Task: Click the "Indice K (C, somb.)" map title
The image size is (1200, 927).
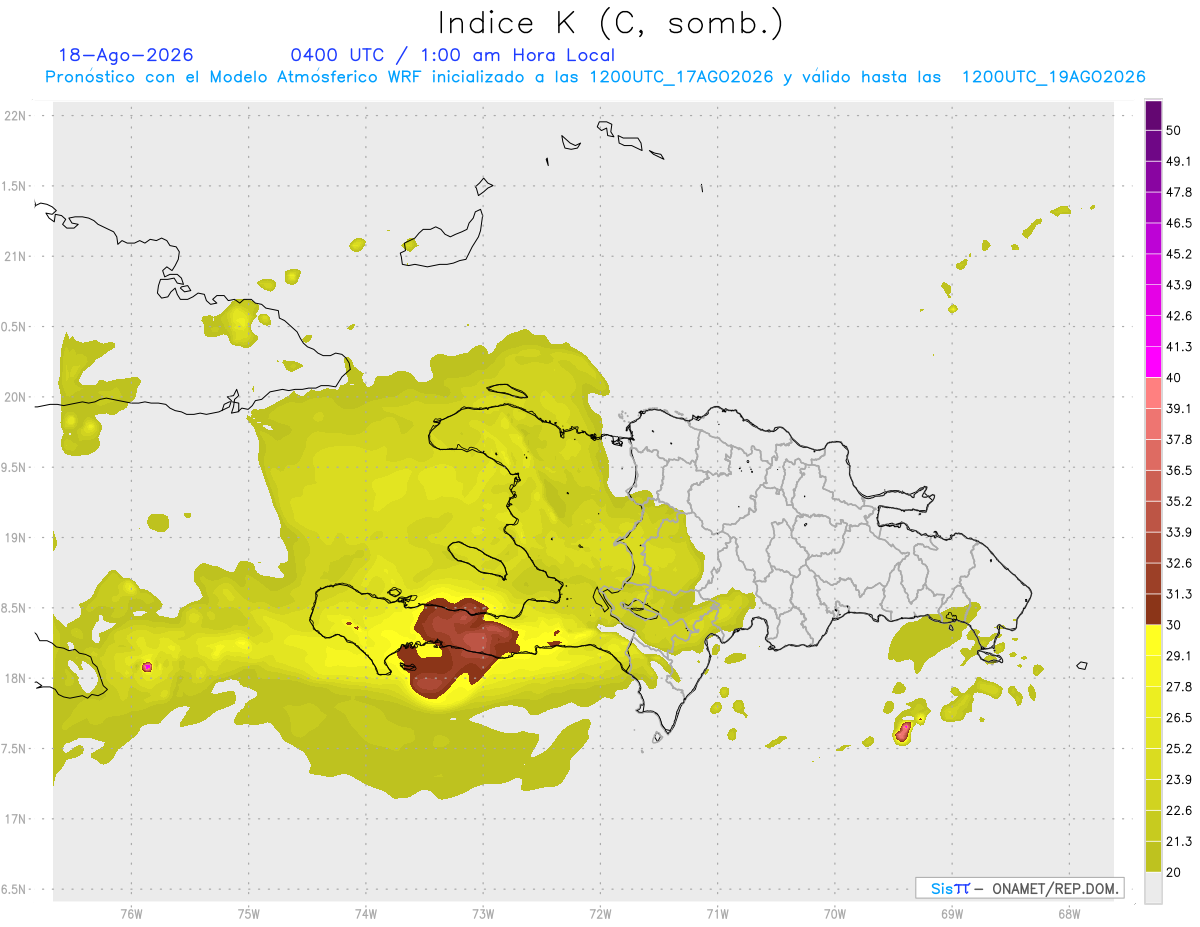Action: (x=610, y=23)
